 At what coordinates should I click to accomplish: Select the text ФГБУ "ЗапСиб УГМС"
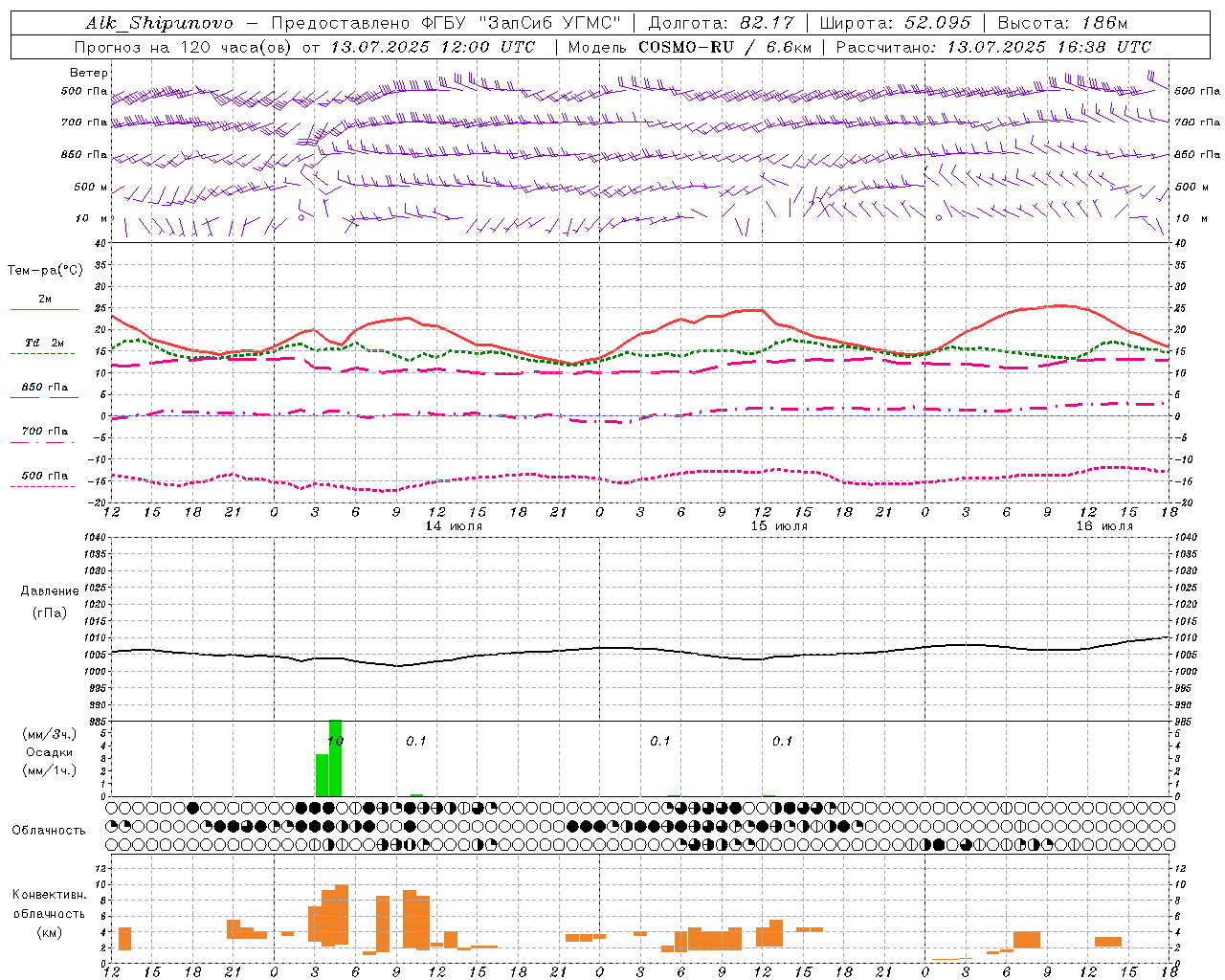coord(521,23)
